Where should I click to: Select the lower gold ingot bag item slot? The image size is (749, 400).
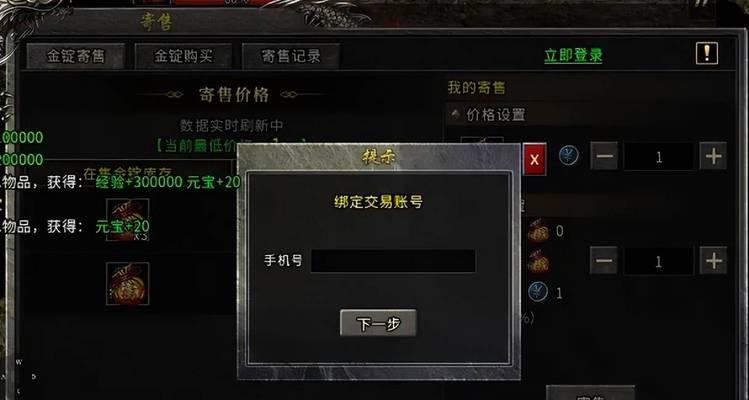point(128,283)
